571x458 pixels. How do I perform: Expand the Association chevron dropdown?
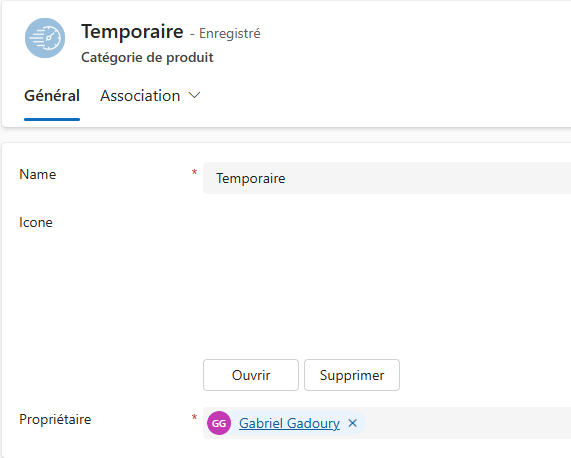[194, 95]
